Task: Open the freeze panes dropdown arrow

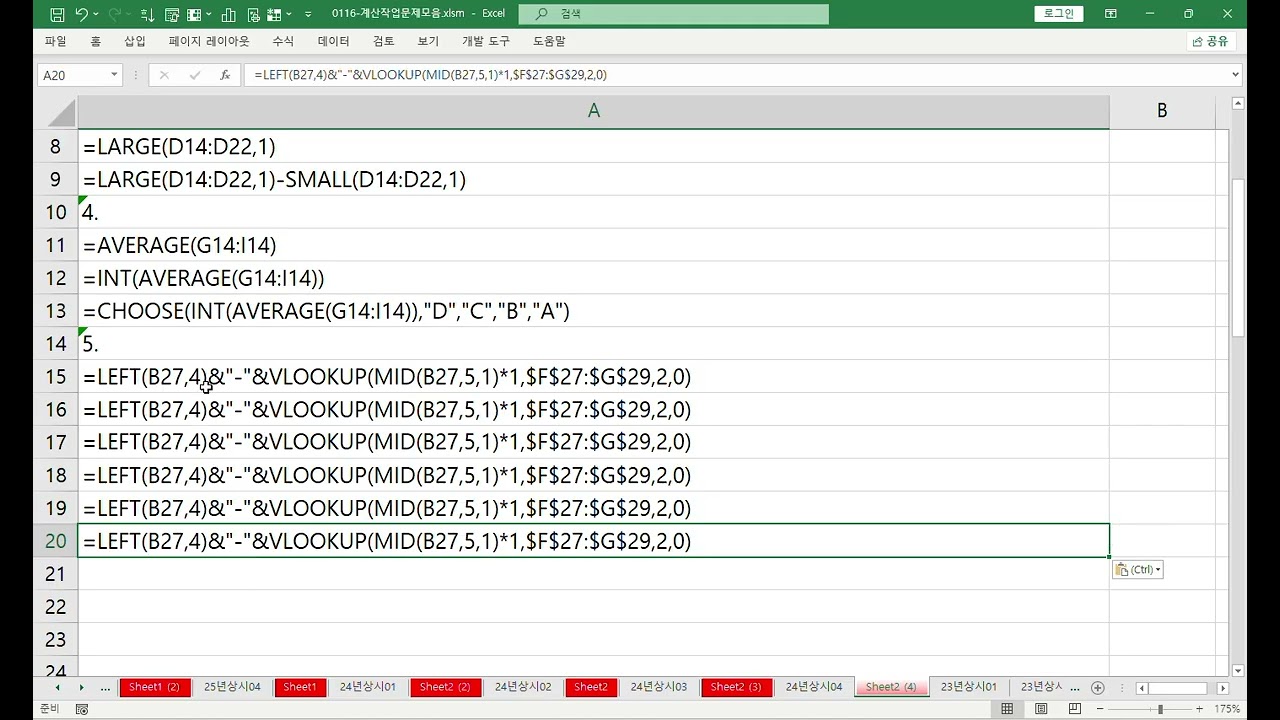Action: (x=207, y=14)
